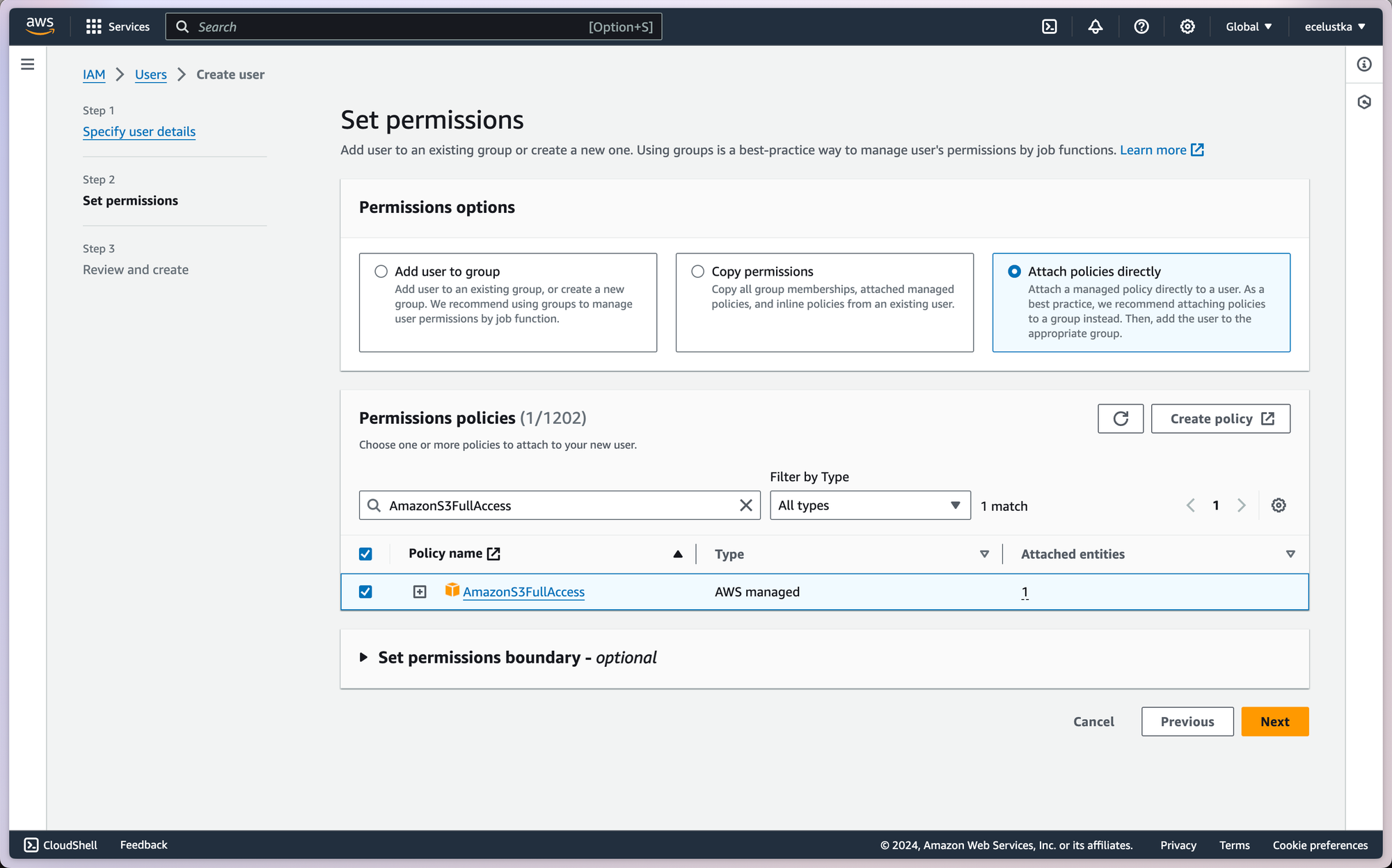This screenshot has height=868, width=1392.
Task: Open the Services menu
Action: tap(118, 26)
